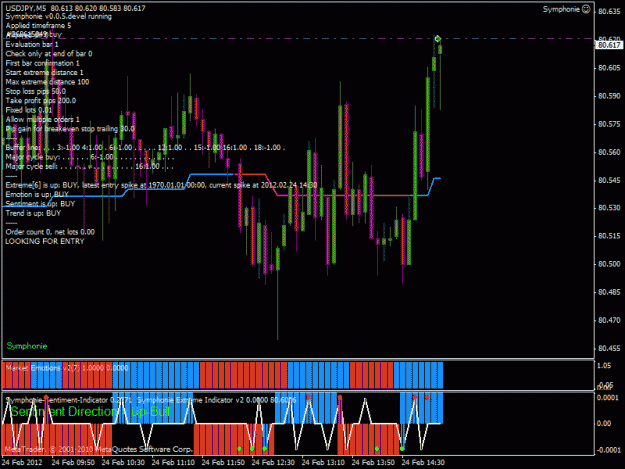Click the 'Evaluation bar 1' text
The height and width of the screenshot is (469, 625).
tap(32, 45)
